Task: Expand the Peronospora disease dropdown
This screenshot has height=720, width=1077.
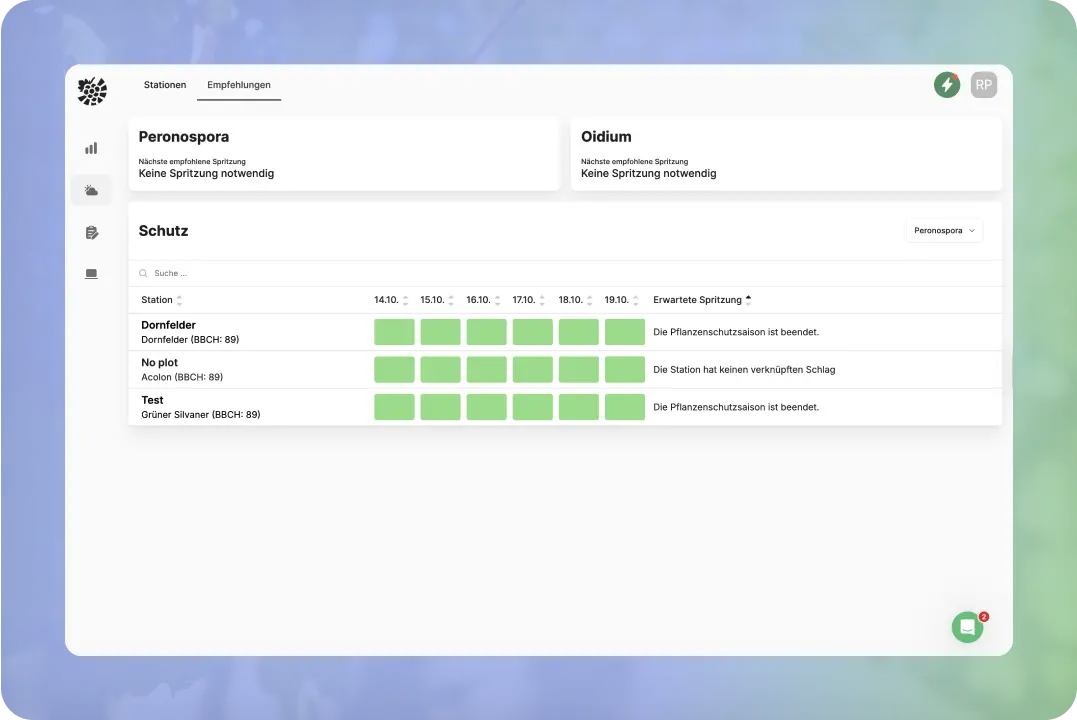Action: pos(944,231)
